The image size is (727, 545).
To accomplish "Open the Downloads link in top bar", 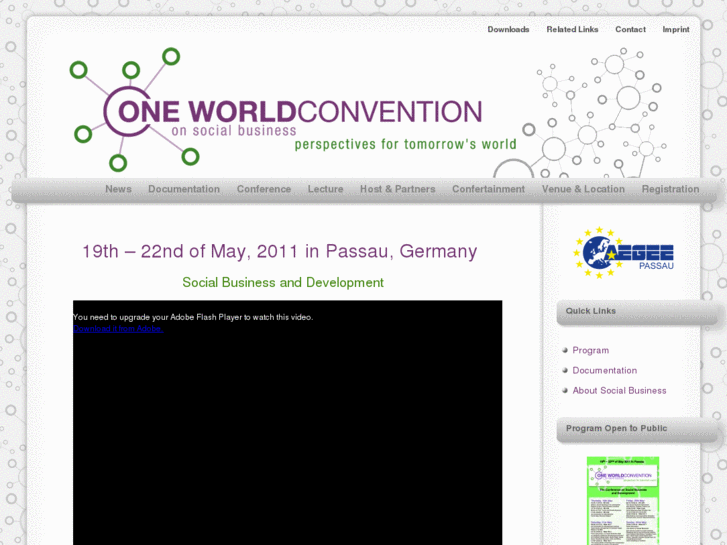I will pyautogui.click(x=508, y=29).
